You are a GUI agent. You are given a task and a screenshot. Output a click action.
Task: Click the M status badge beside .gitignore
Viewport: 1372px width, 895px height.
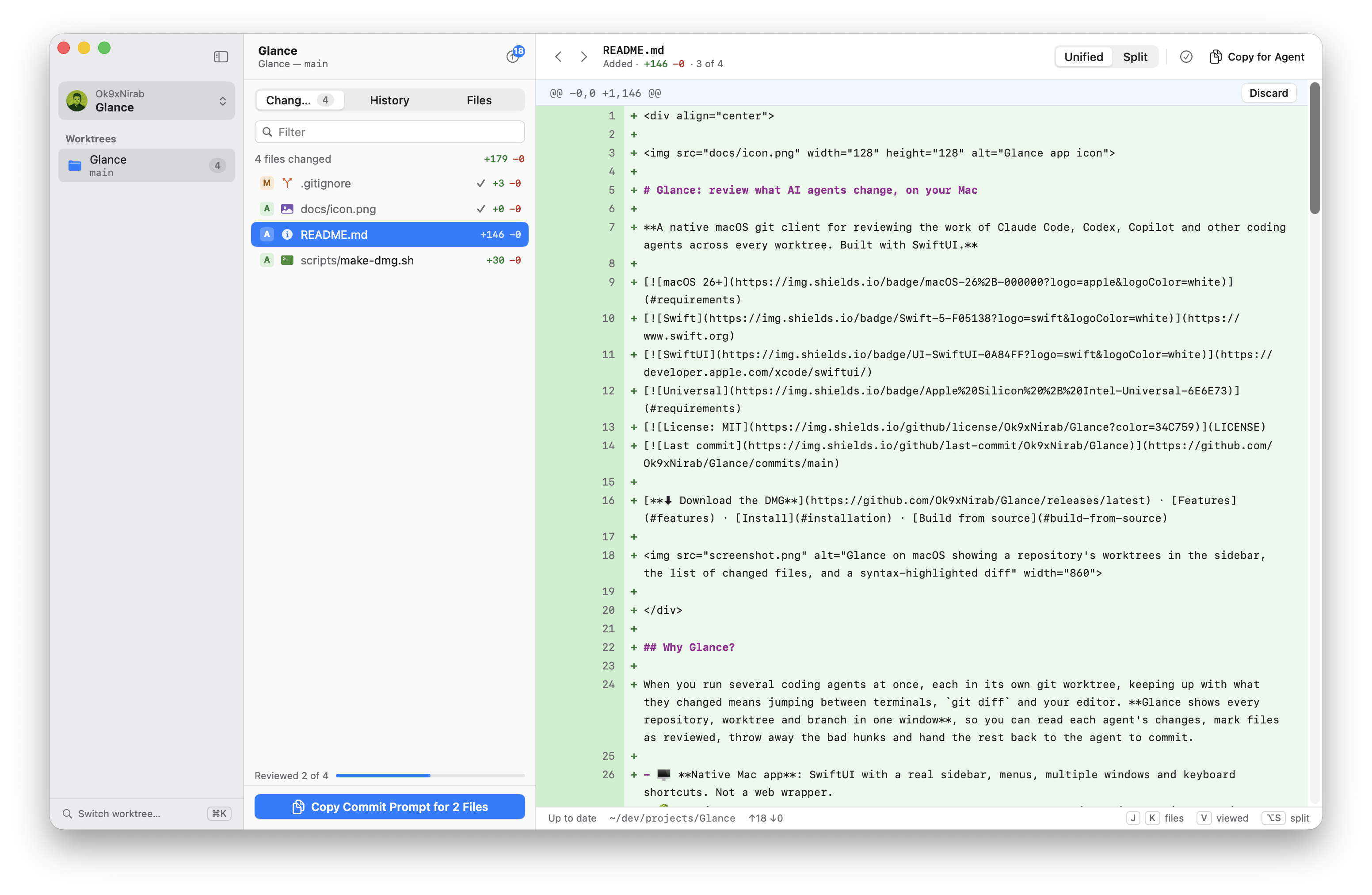point(267,184)
